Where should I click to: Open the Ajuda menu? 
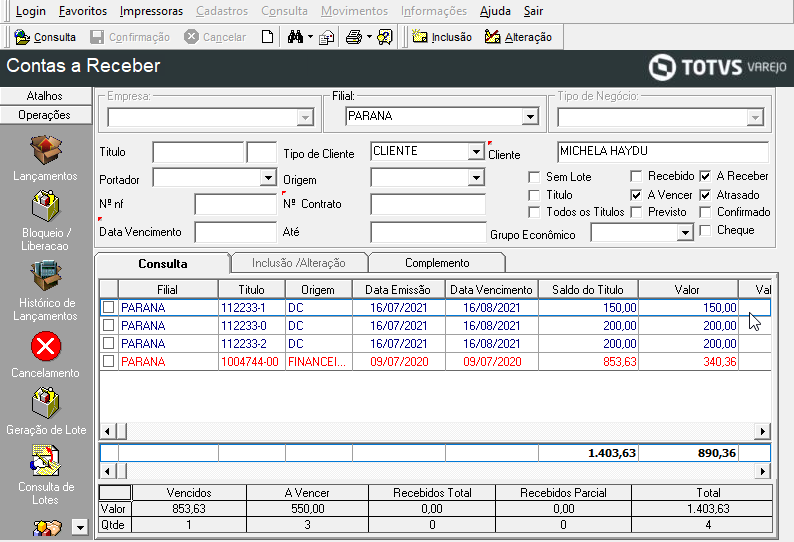[x=495, y=11]
